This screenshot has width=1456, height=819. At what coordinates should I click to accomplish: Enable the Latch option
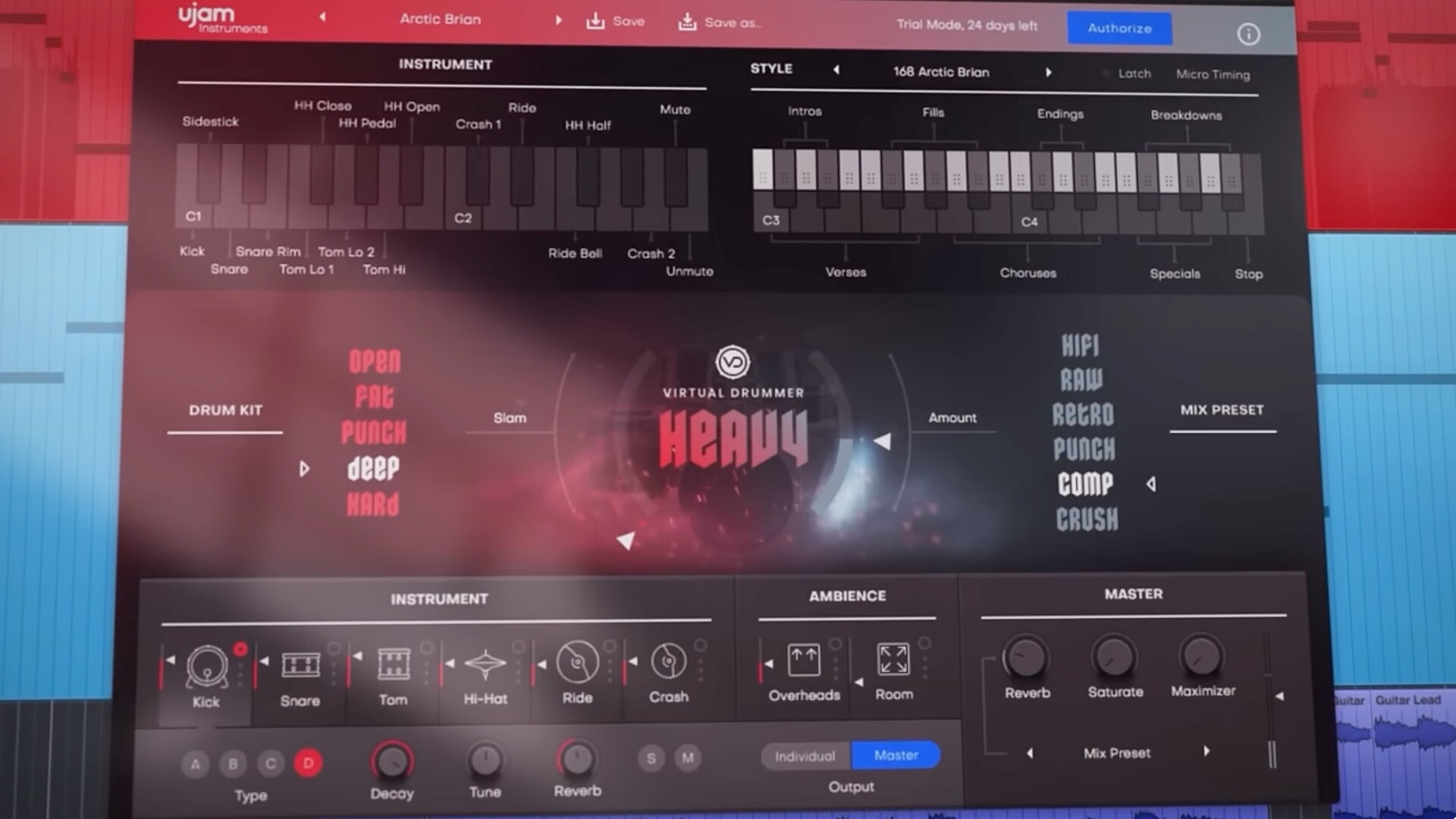1128,74
